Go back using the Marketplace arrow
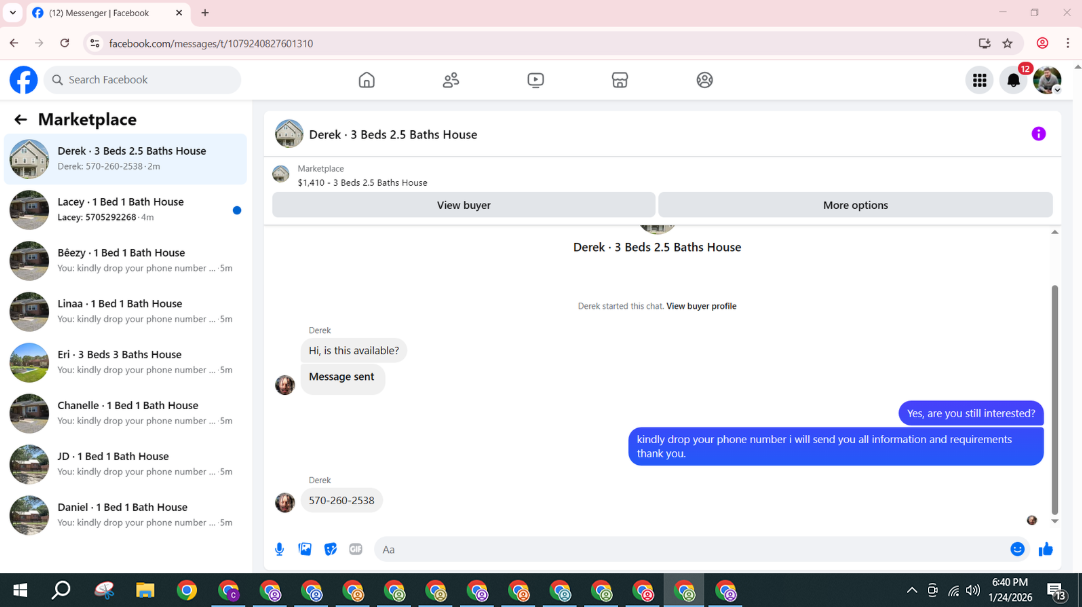1082x607 pixels. [x=21, y=119]
